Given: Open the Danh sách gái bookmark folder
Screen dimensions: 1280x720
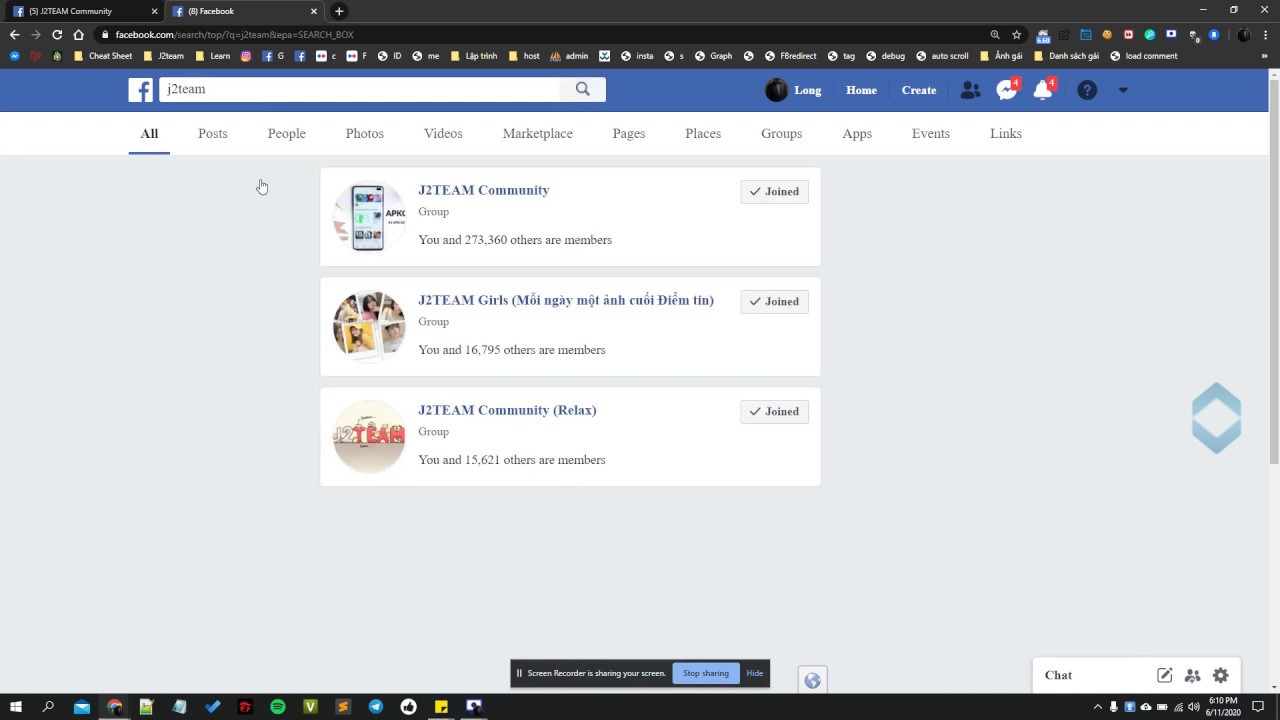Looking at the screenshot, I should point(1066,56).
